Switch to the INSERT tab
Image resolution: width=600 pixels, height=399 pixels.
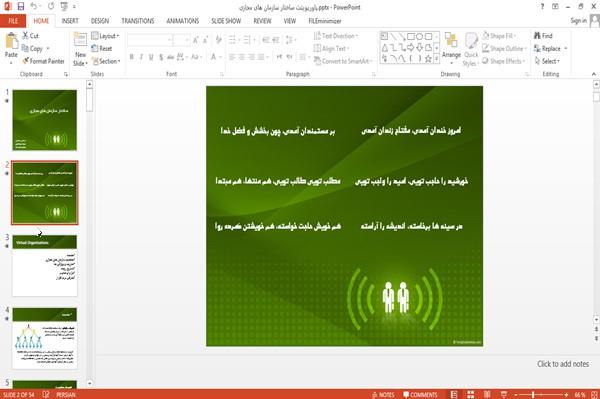coord(70,21)
